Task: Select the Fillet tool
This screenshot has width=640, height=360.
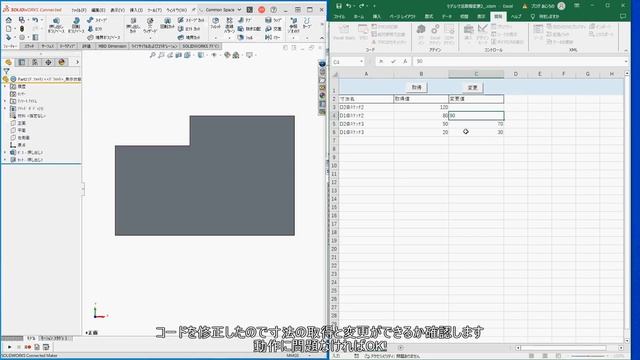Action: coord(216,23)
